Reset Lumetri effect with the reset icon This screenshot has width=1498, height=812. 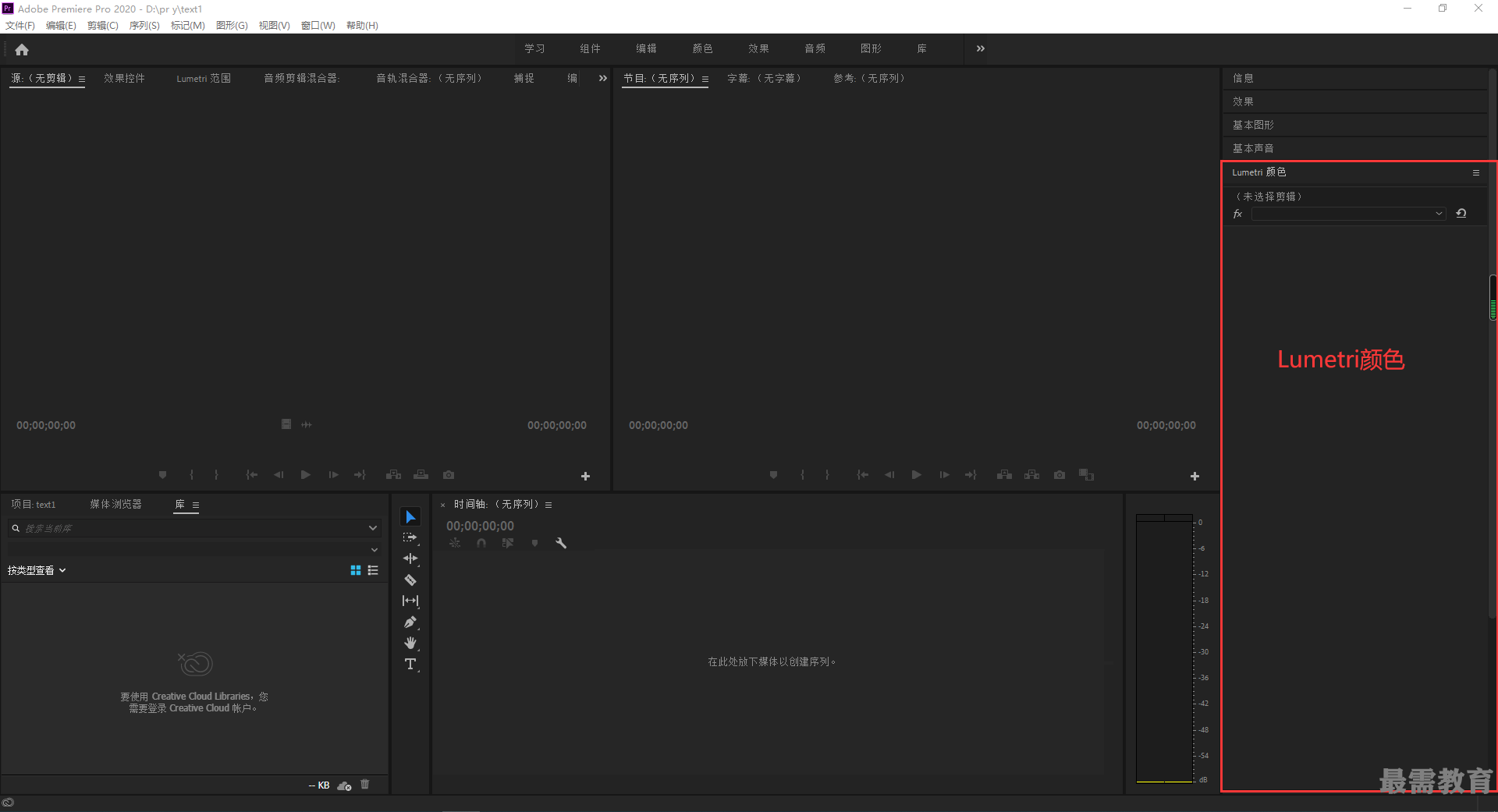[1461, 213]
